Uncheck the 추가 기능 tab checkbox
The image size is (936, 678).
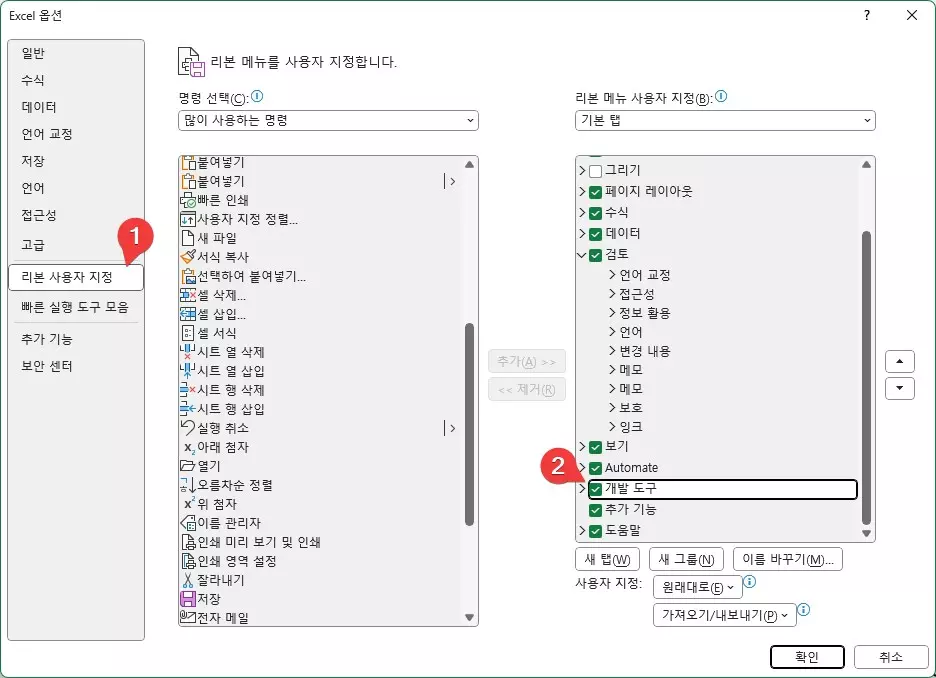tap(595, 510)
